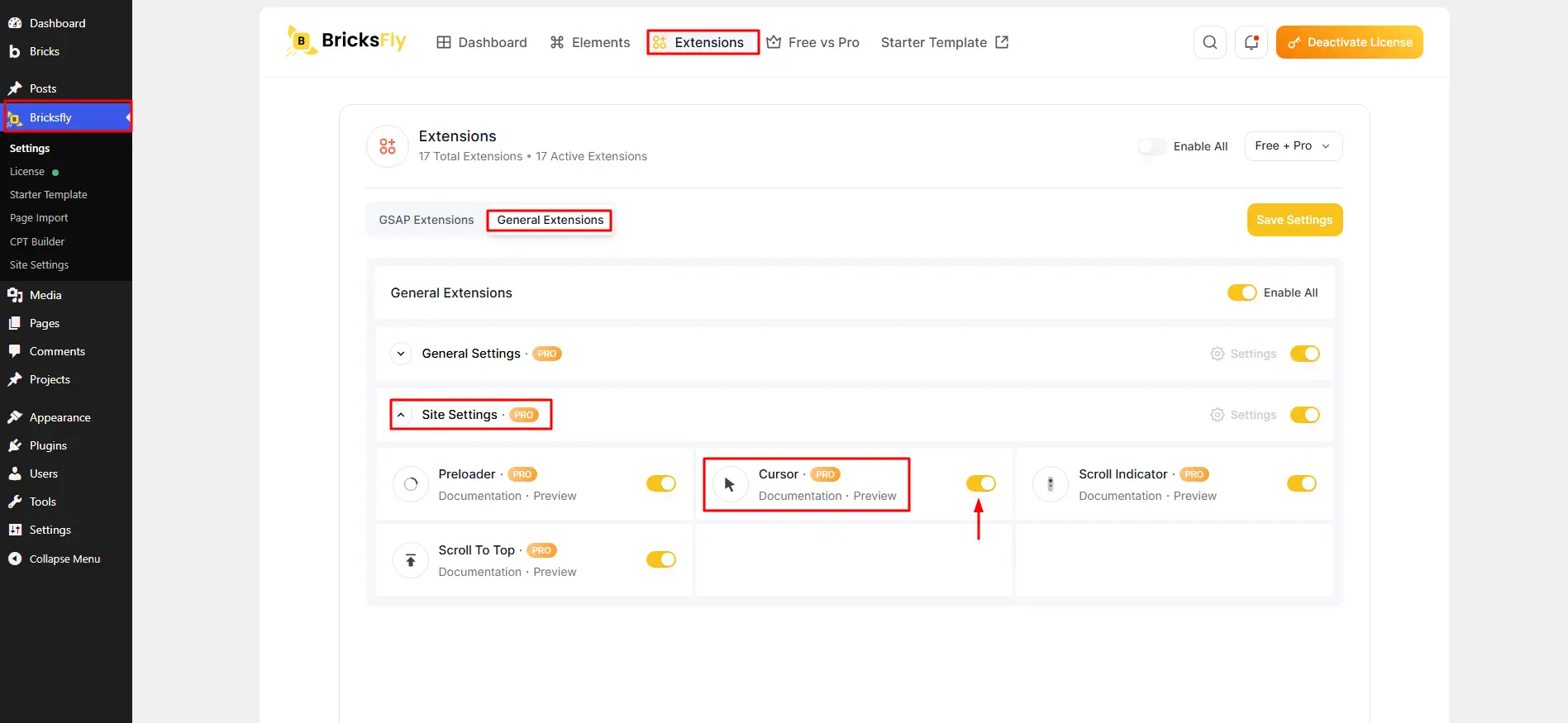The width and height of the screenshot is (1568, 723).
Task: Click the BricksFly logo
Action: point(346,40)
